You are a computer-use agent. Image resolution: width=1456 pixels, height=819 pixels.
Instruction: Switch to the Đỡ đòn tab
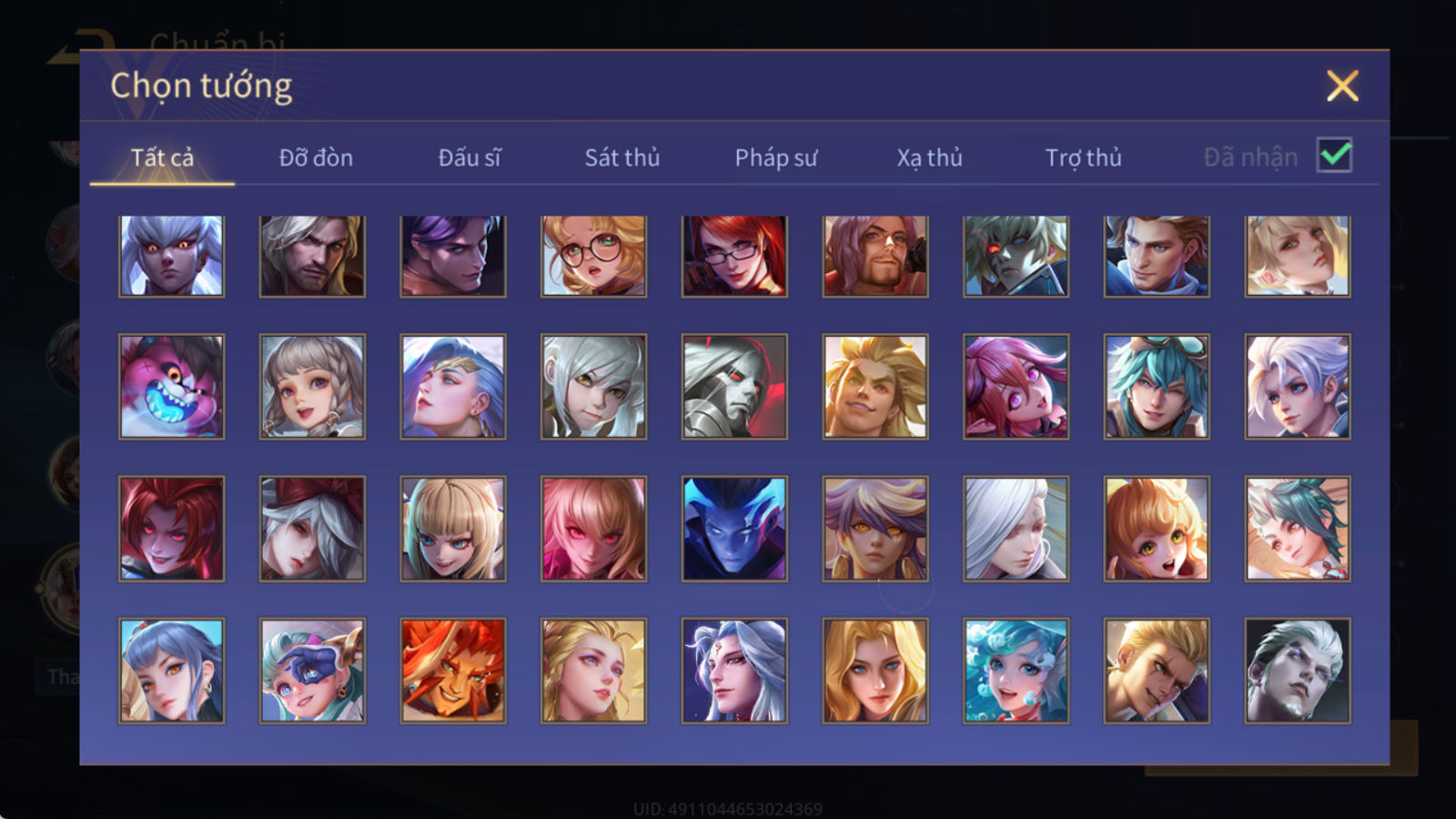point(316,157)
